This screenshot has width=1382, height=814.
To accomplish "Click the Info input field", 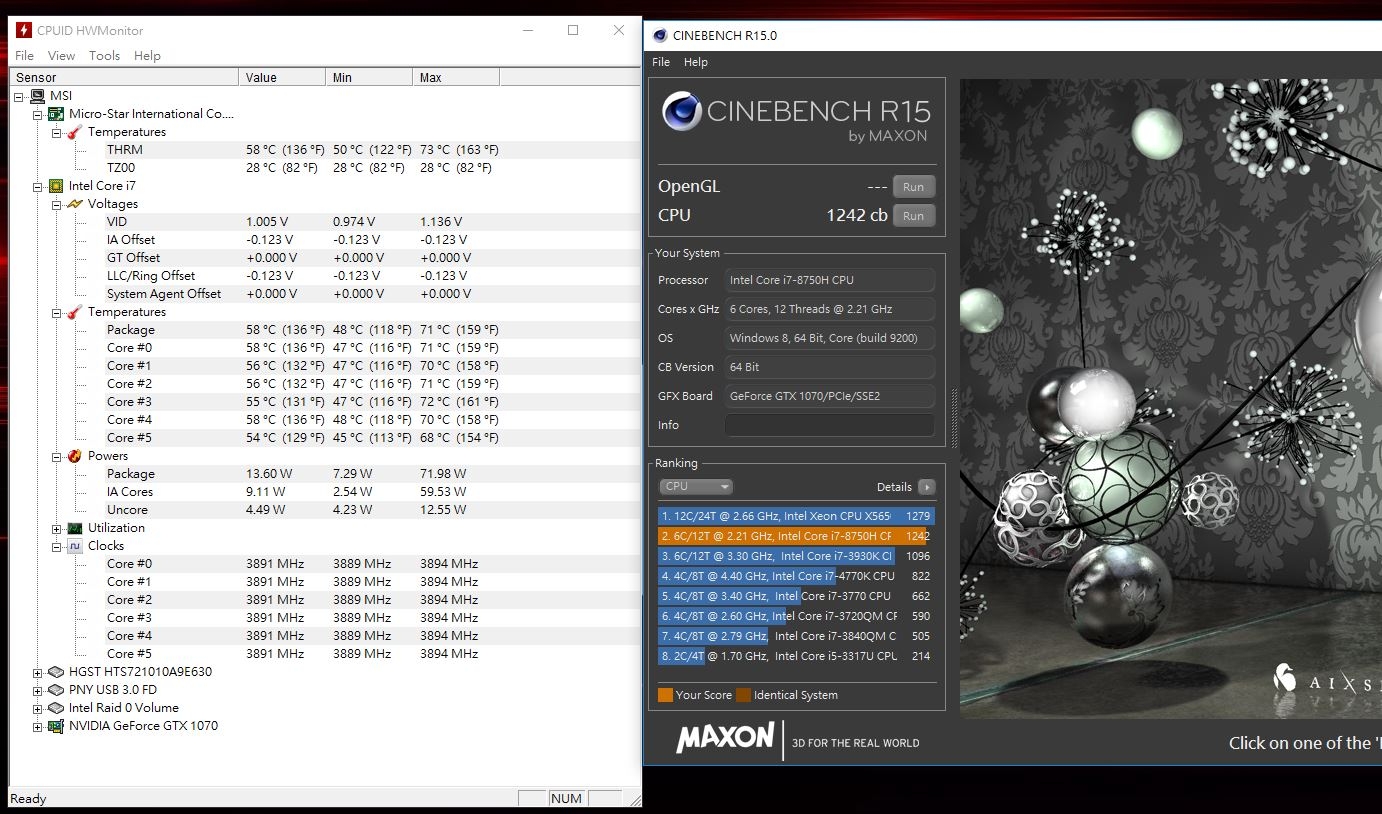I will 830,425.
